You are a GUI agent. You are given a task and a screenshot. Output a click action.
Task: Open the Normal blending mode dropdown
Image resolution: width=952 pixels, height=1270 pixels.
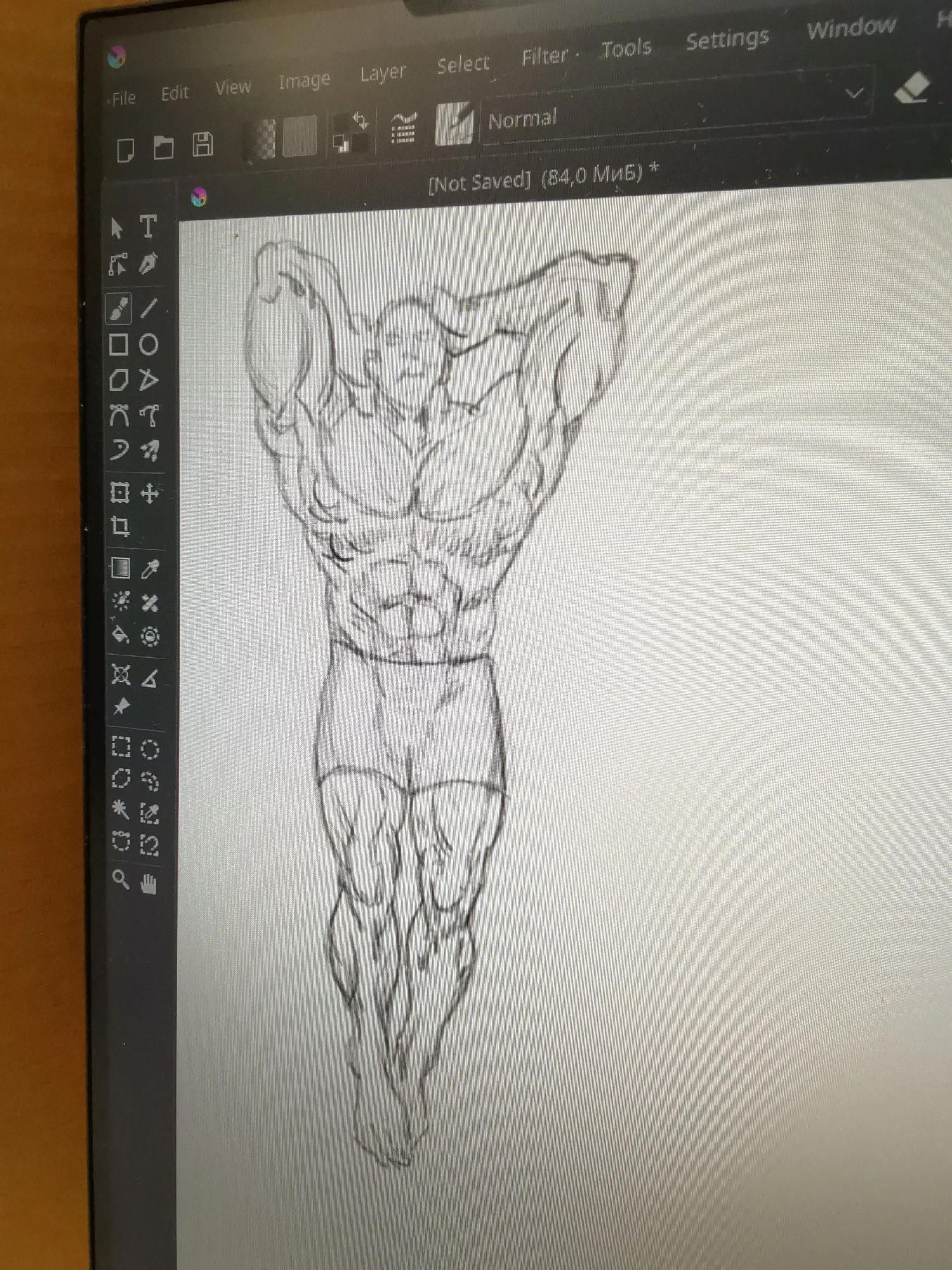(677, 107)
